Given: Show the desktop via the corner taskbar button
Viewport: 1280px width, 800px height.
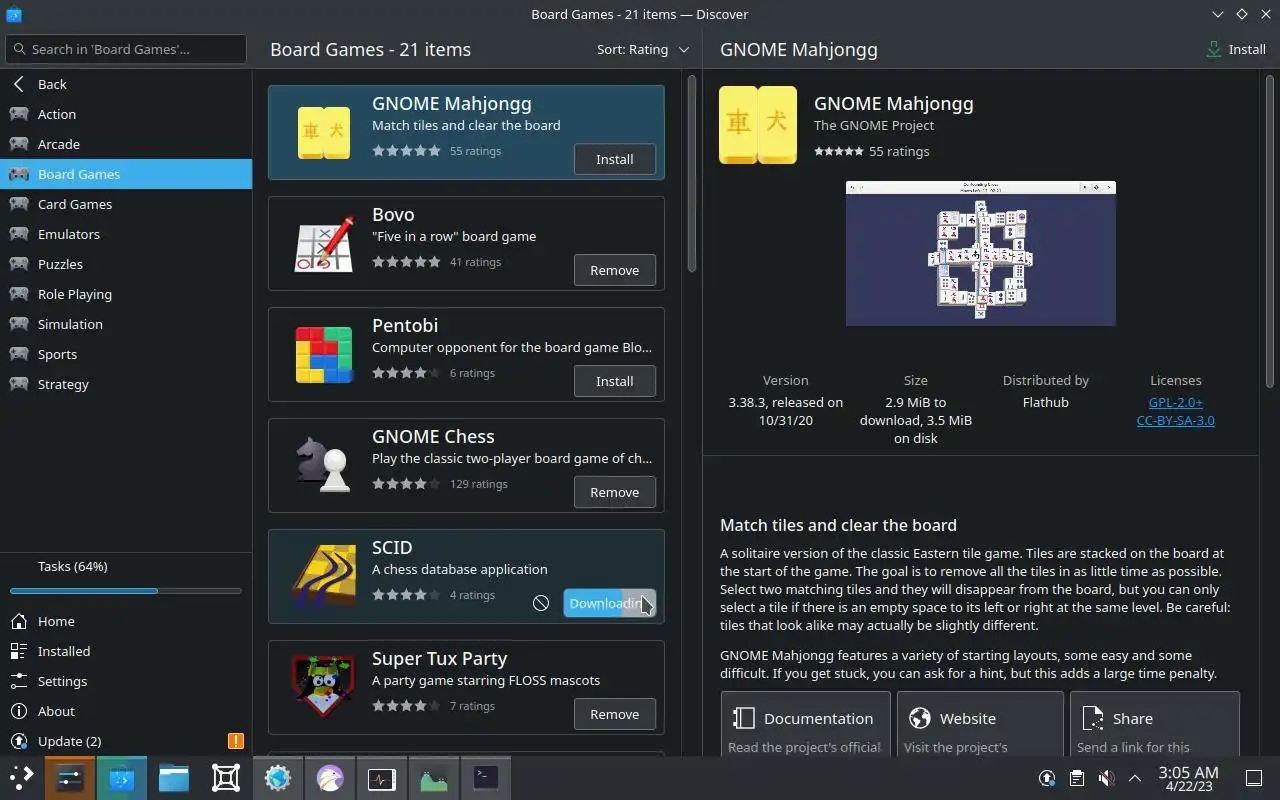Looking at the screenshot, I should 1254,778.
